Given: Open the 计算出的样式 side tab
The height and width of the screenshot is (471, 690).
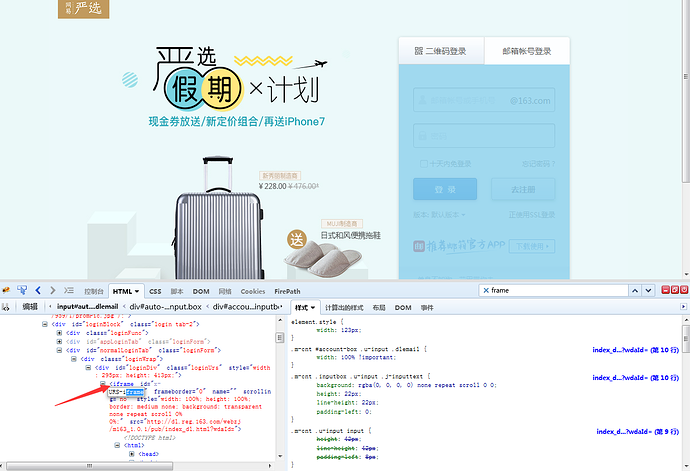Looking at the screenshot, I should 344,308.
